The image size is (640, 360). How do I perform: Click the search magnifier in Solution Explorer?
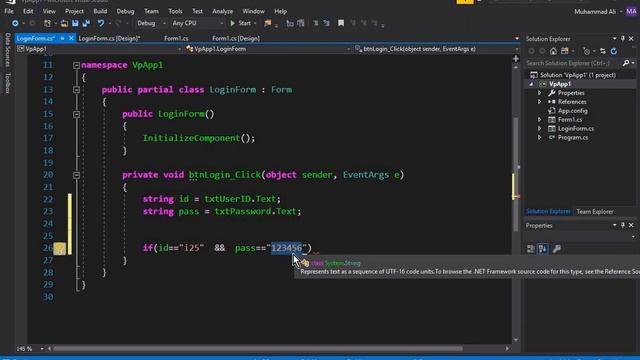pyautogui.click(x=626, y=63)
